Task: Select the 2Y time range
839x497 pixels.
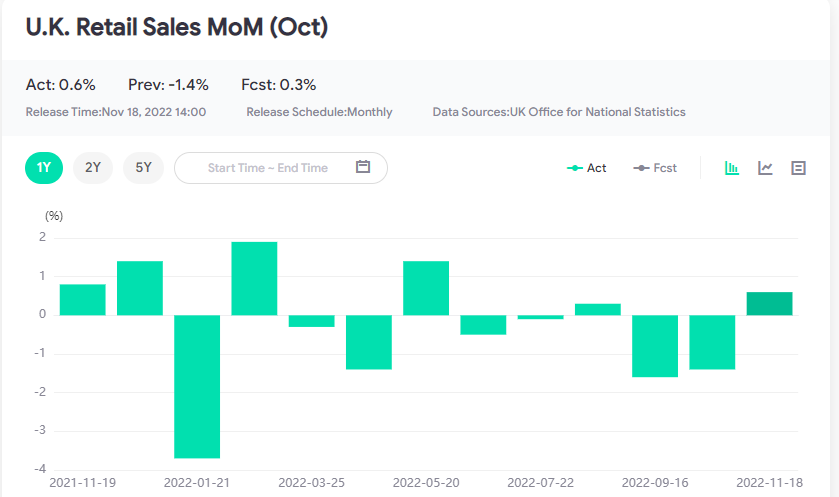Action: [x=93, y=168]
